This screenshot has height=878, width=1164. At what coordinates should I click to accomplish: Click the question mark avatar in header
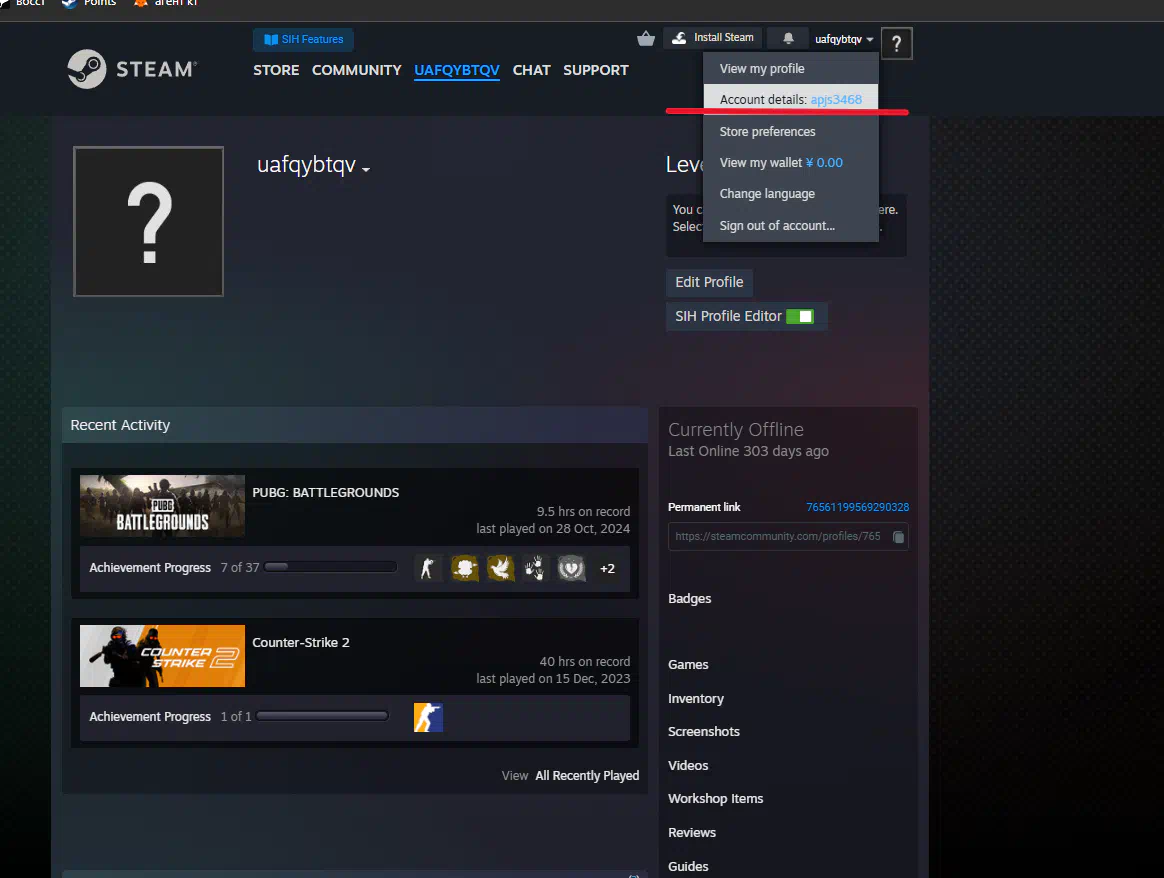[896, 43]
